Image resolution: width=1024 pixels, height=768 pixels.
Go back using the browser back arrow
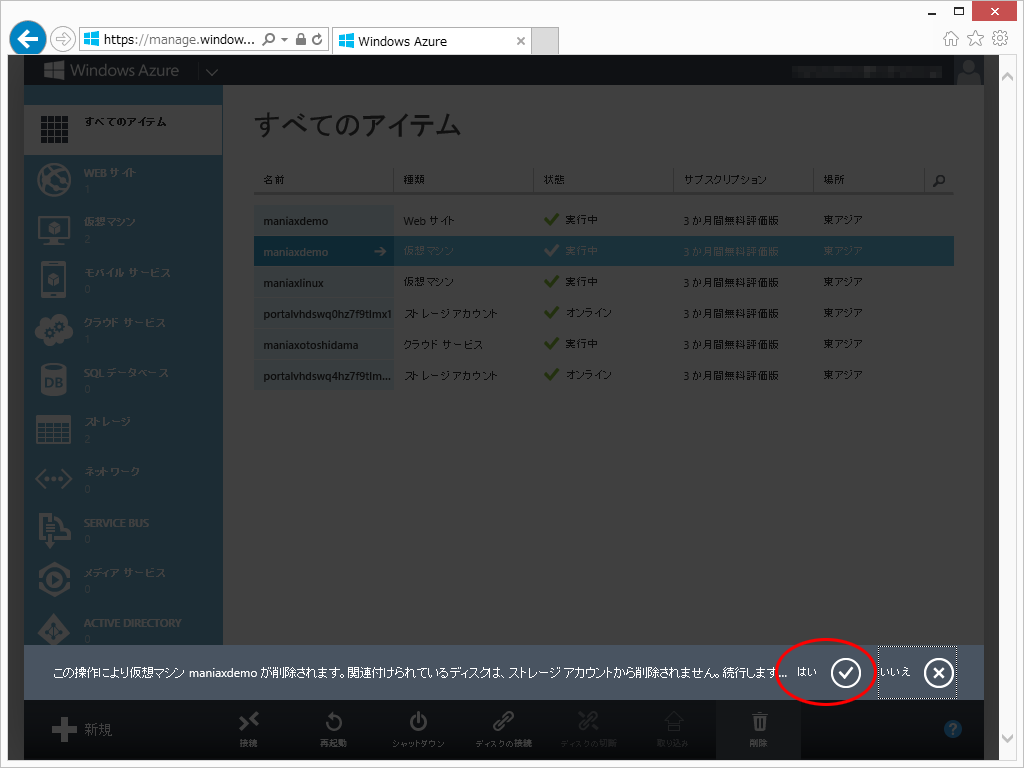pyautogui.click(x=27, y=39)
